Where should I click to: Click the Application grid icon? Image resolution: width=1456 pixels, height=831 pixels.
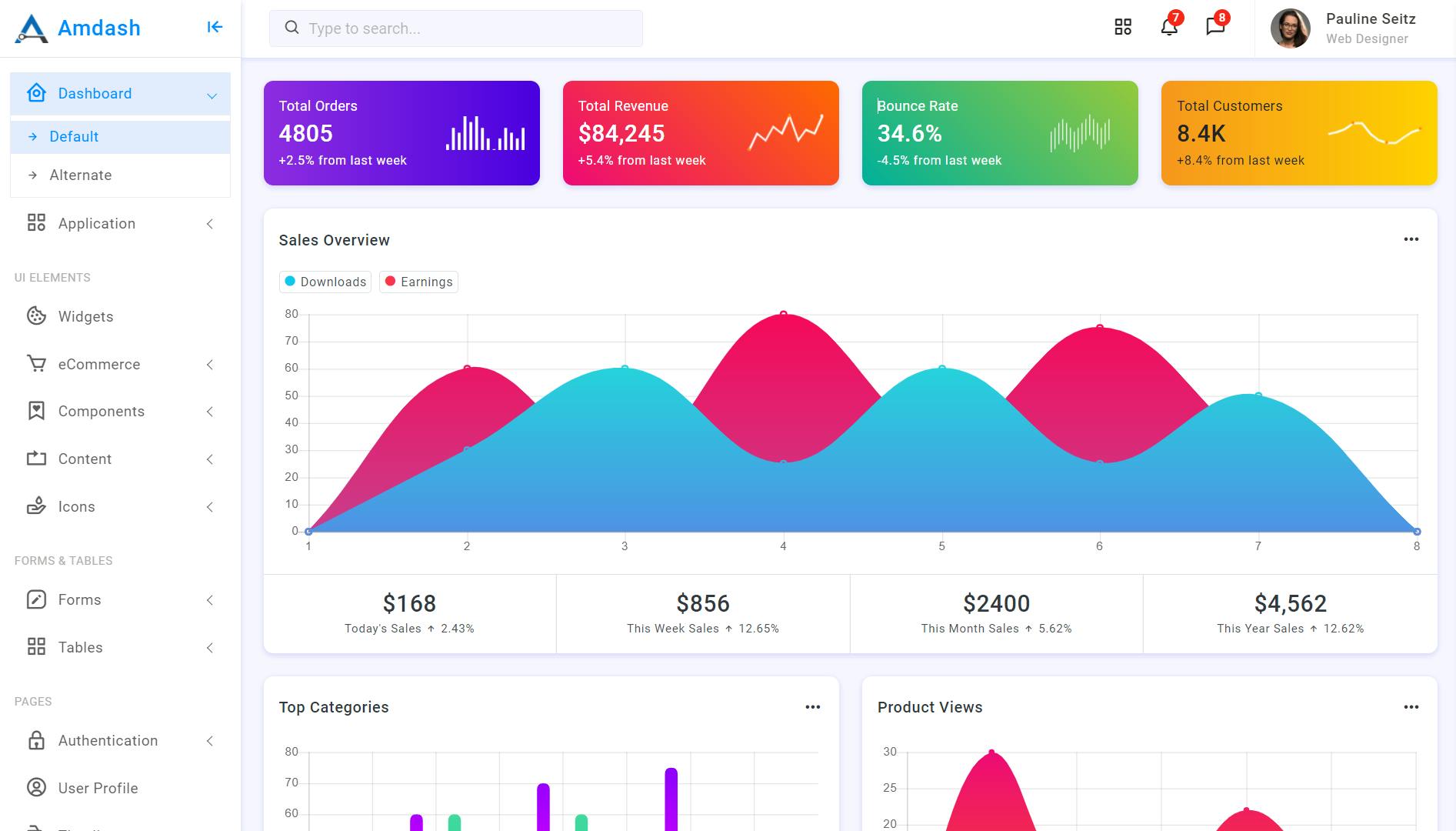click(36, 223)
